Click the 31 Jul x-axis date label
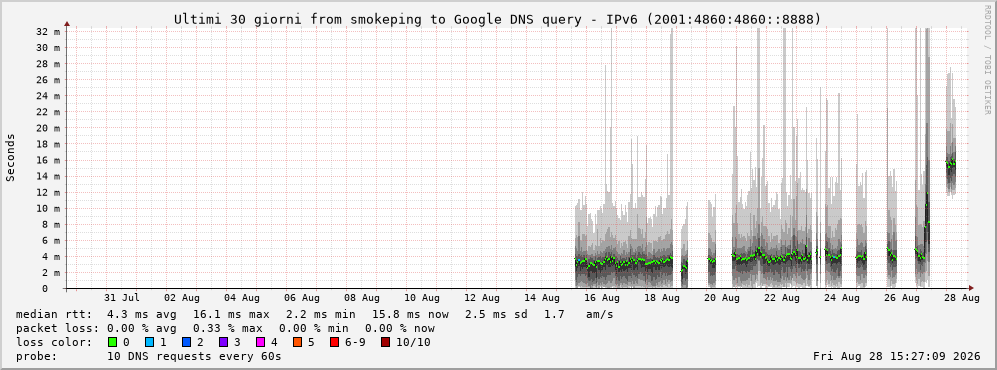997x370 pixels. pos(121,298)
